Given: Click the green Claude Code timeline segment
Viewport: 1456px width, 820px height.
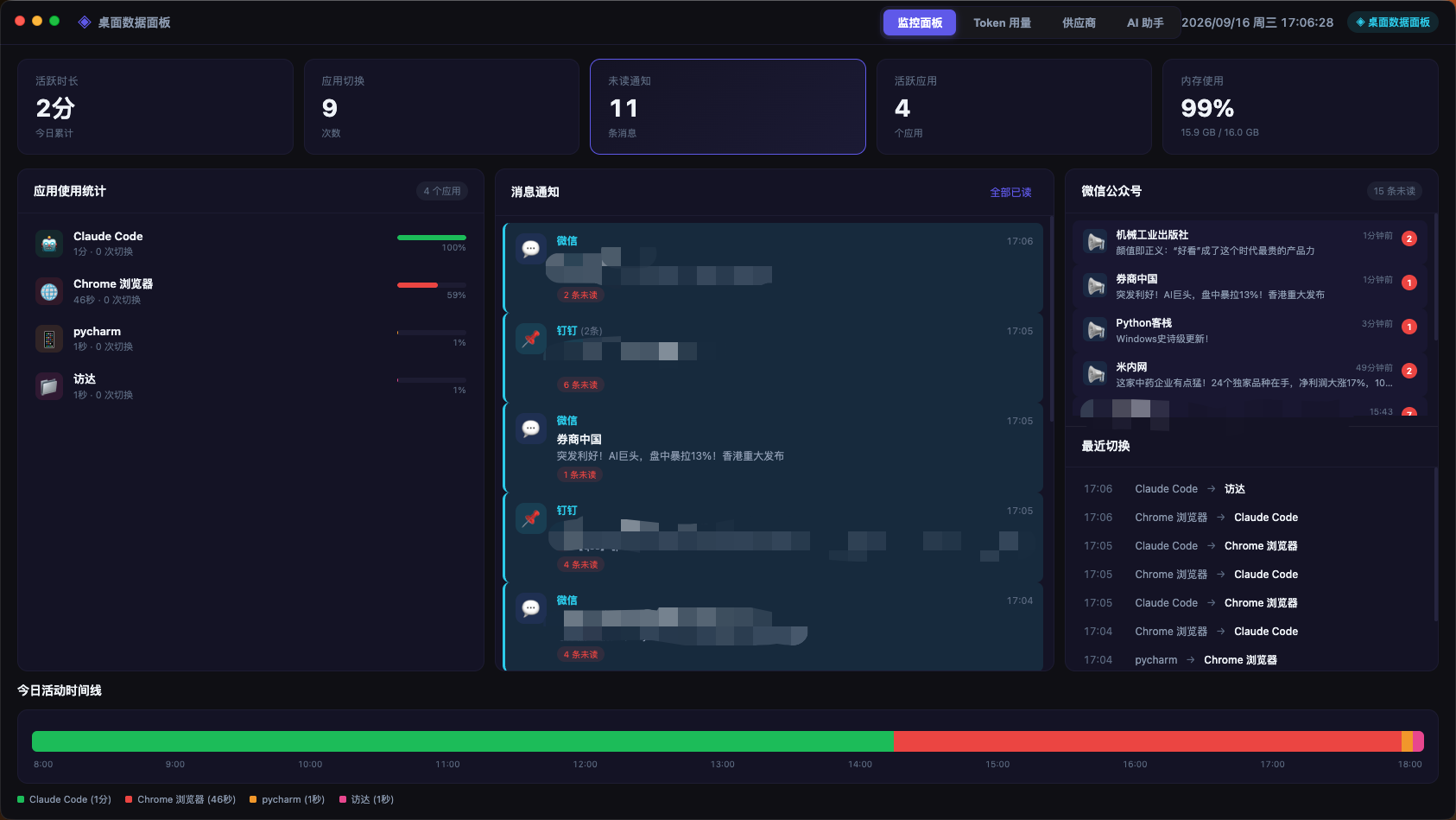Looking at the screenshot, I should pyautogui.click(x=463, y=741).
